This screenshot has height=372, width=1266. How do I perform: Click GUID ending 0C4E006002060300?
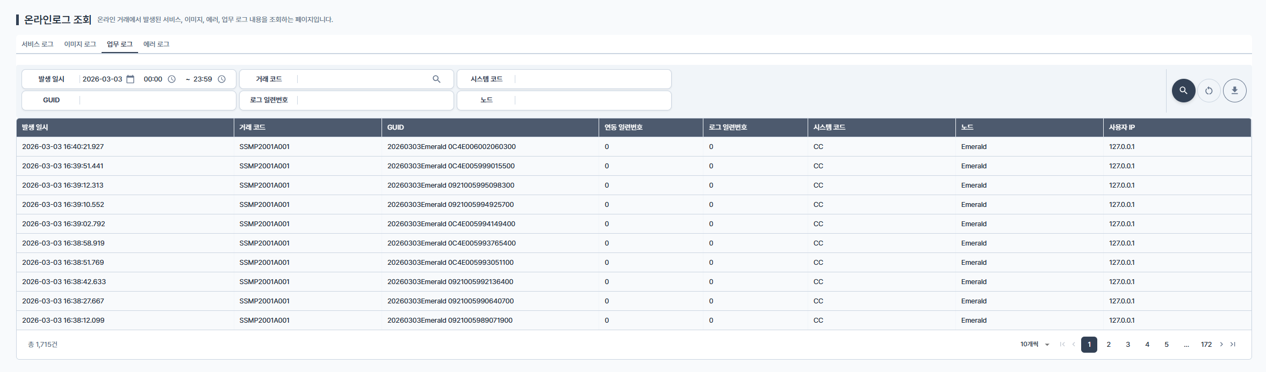451,147
